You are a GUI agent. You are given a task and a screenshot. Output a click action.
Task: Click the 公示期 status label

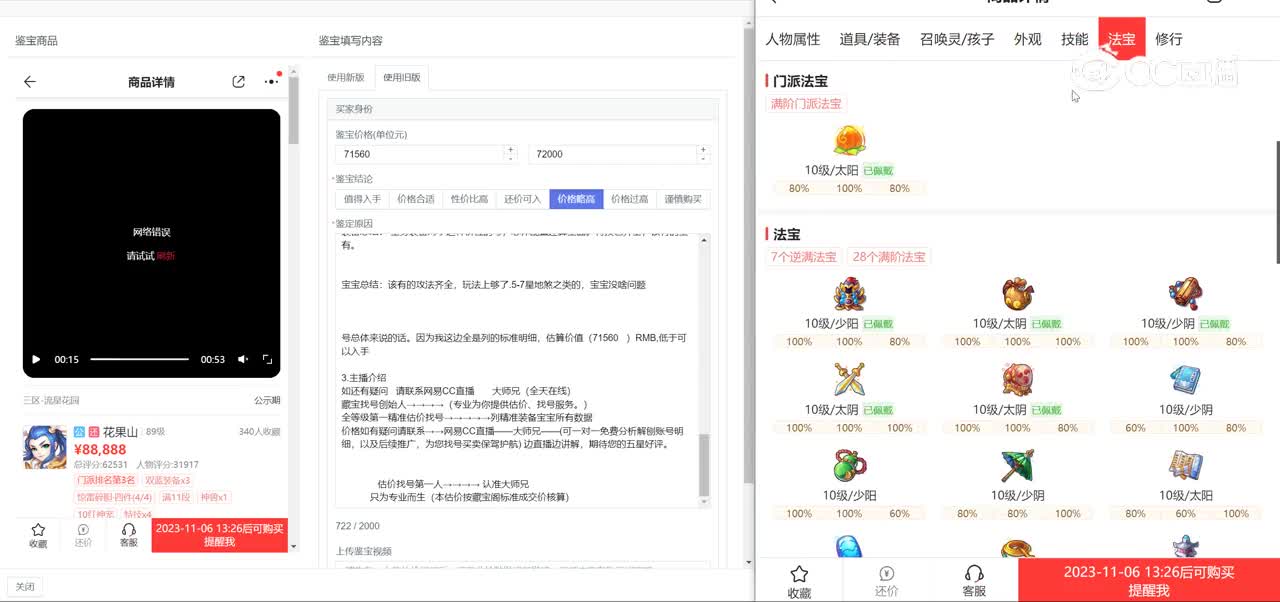tap(267, 400)
